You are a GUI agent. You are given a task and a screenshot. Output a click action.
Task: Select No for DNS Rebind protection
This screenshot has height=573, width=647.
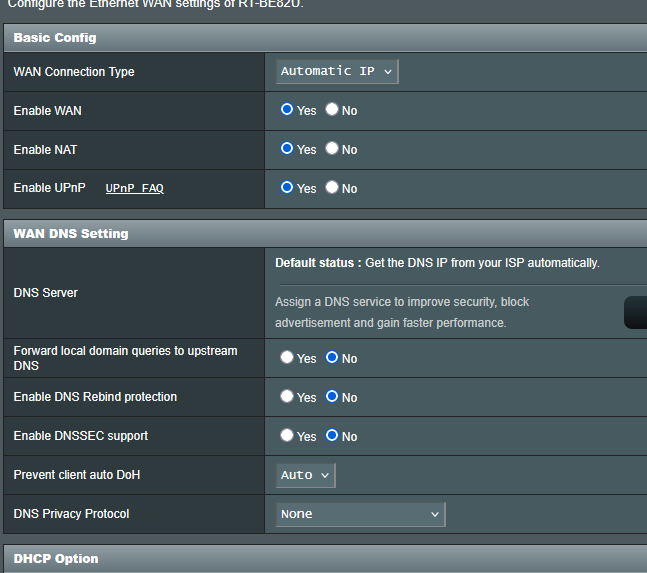[x=332, y=397]
